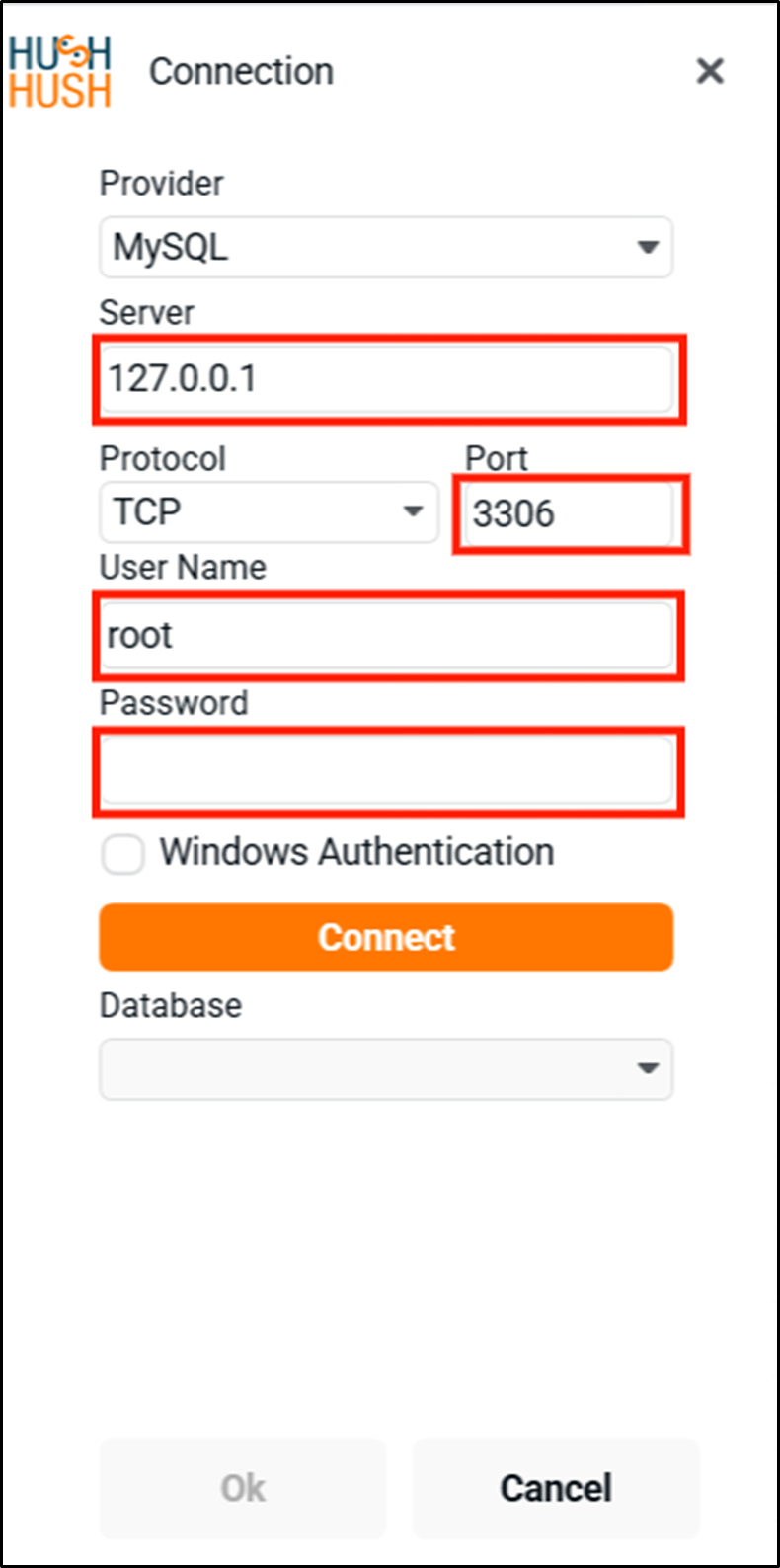Focus the Port field containing 3306
The width and height of the screenshot is (780, 1568).
570,514
